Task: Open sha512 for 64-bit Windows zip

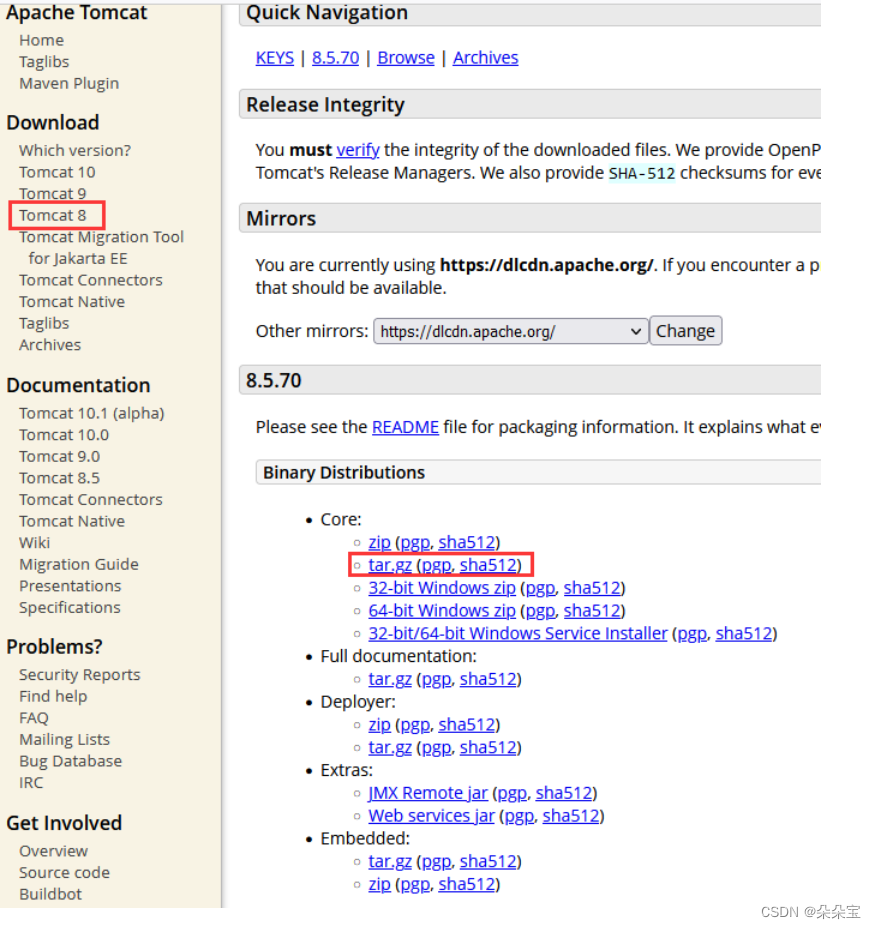Action: click(592, 610)
